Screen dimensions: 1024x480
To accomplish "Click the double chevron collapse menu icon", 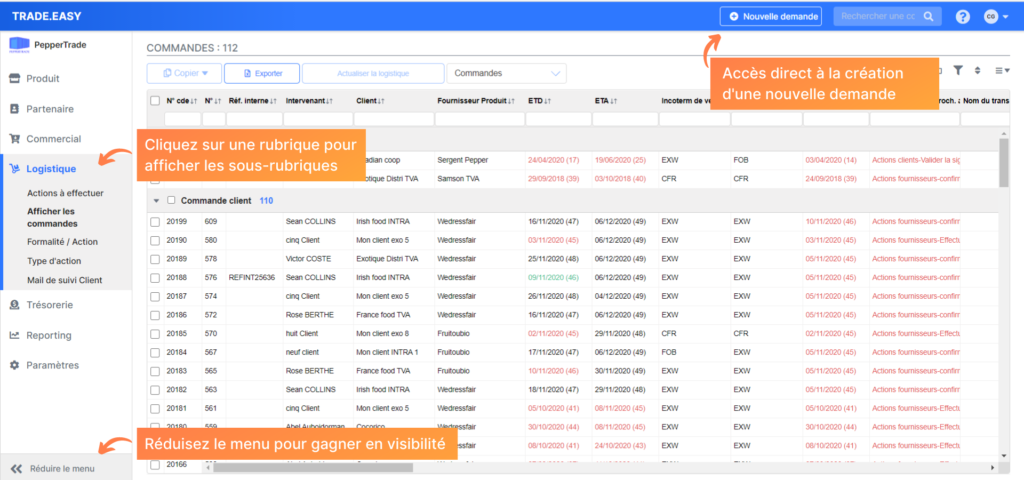I will 17,469.
